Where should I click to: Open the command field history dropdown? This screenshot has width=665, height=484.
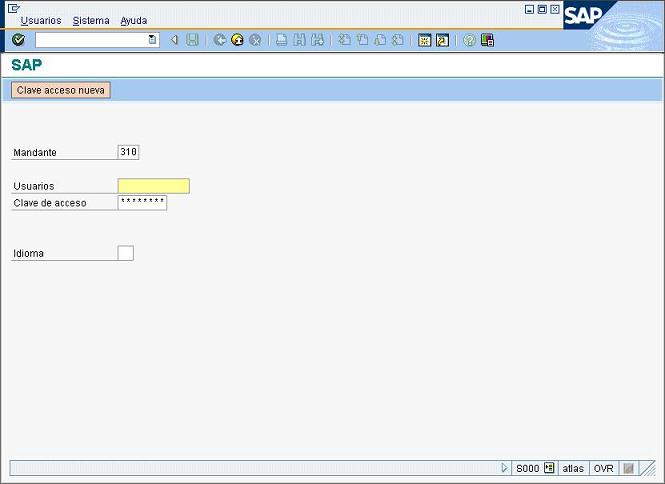tap(152, 40)
